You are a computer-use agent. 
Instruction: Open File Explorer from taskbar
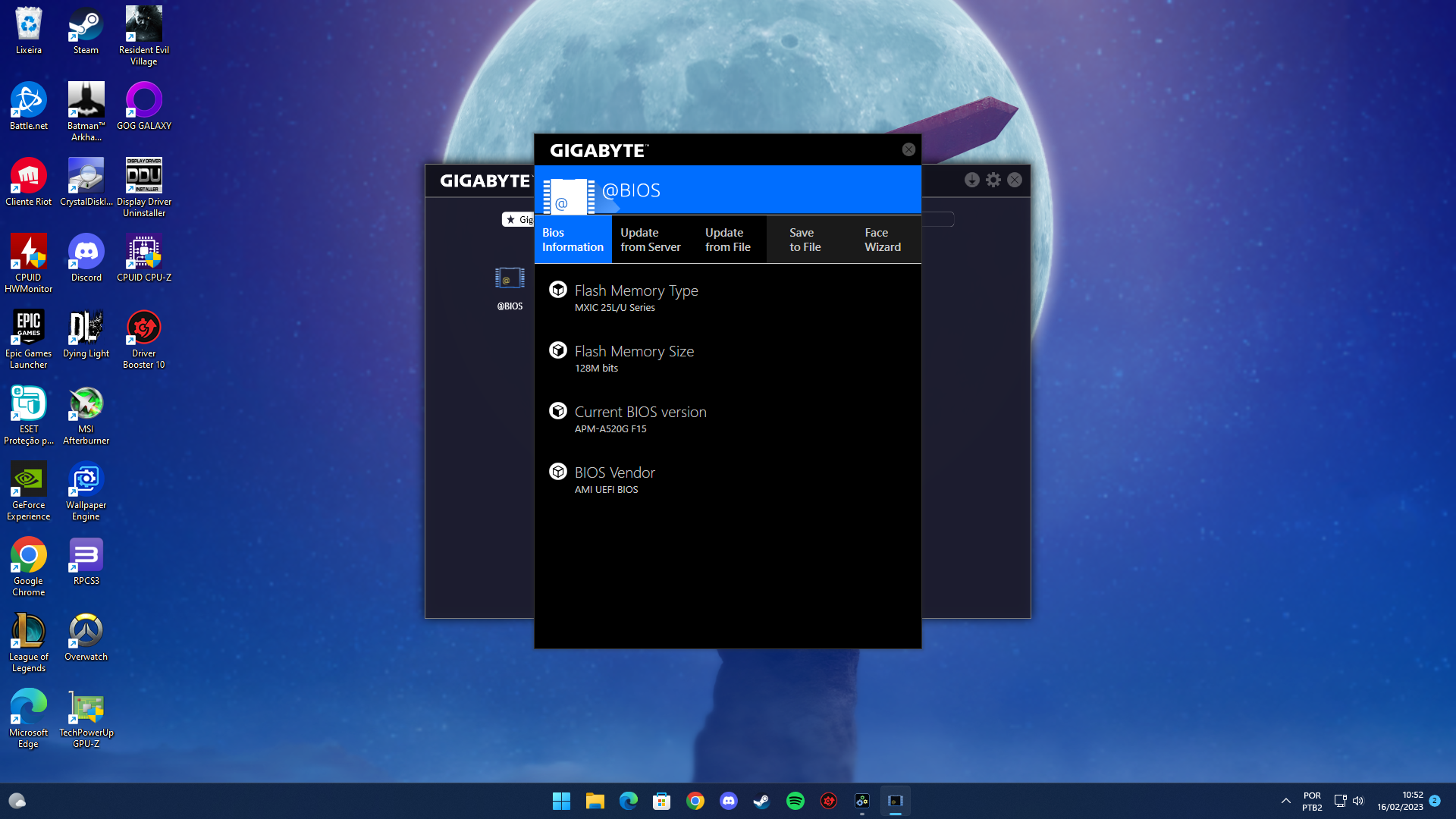595,801
